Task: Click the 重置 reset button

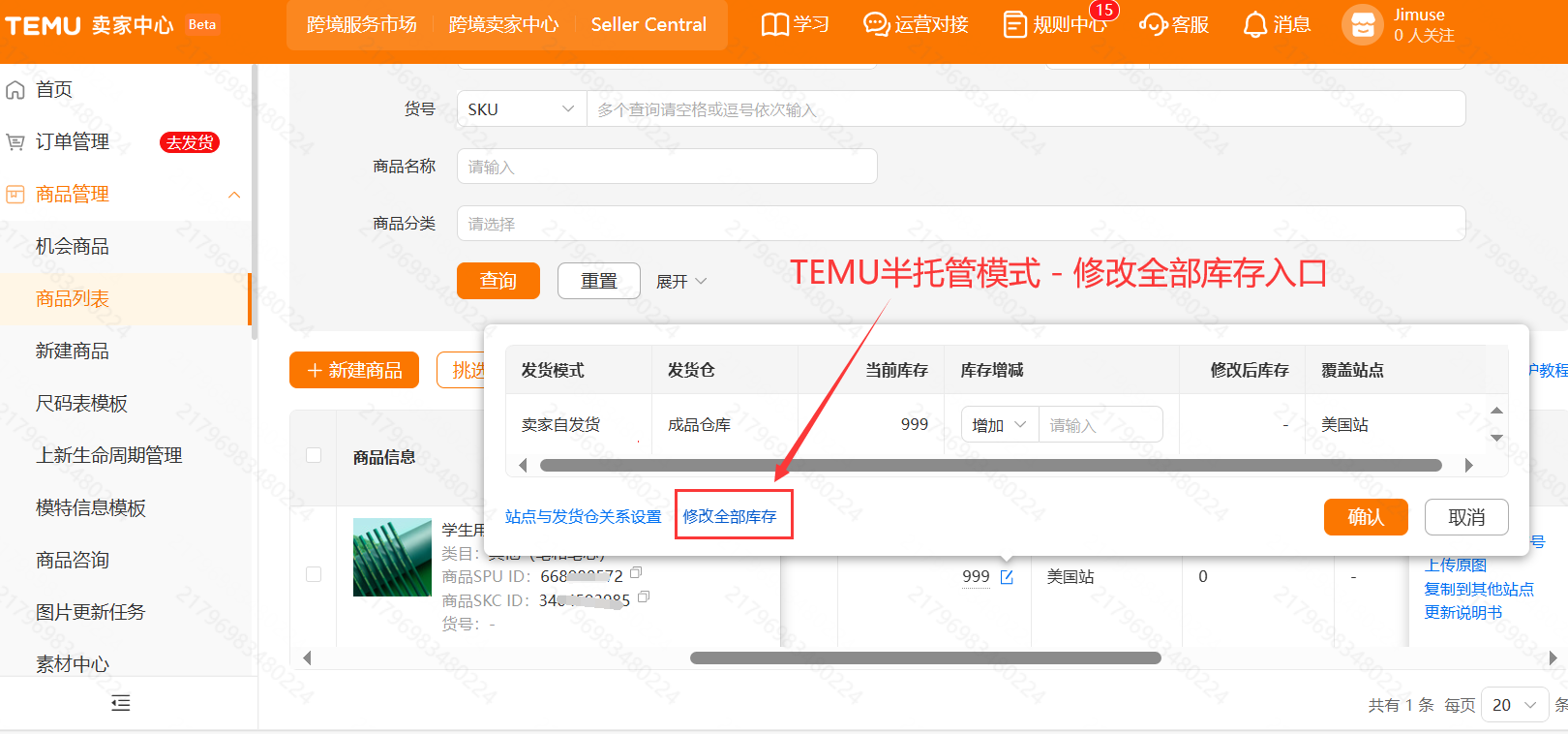Action: [599, 281]
